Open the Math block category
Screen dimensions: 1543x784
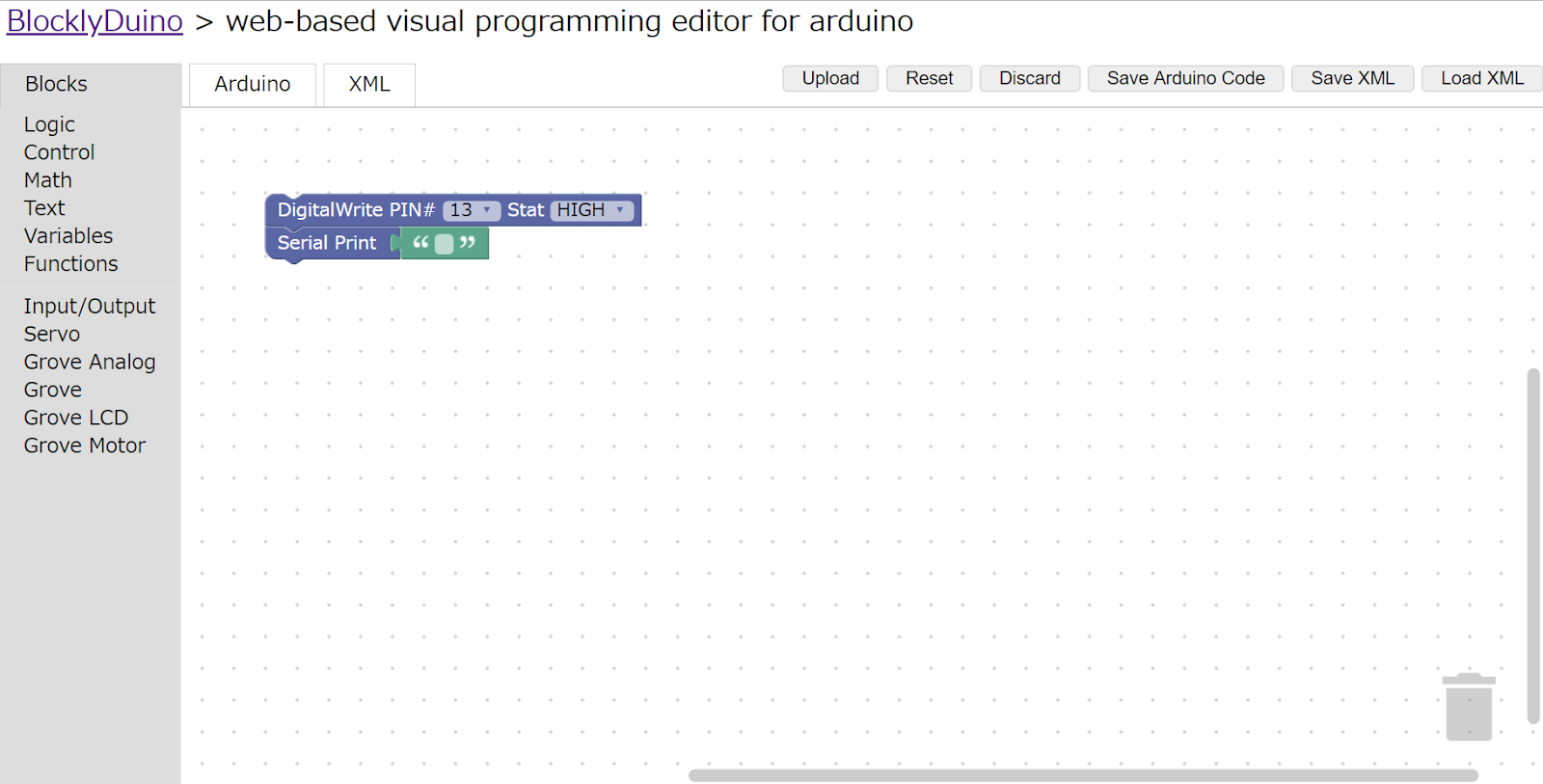point(47,180)
